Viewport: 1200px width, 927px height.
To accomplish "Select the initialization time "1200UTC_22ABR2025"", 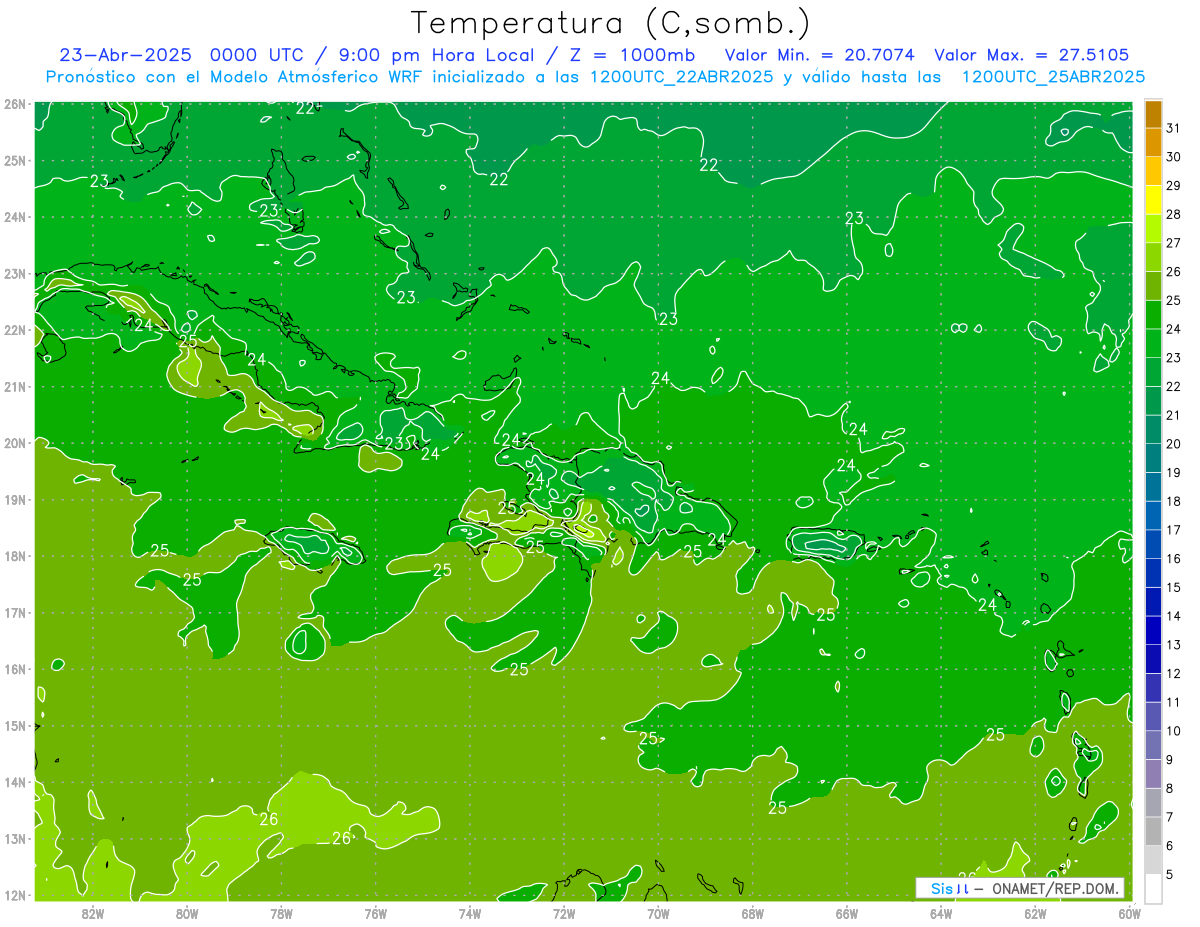I will pos(681,76).
